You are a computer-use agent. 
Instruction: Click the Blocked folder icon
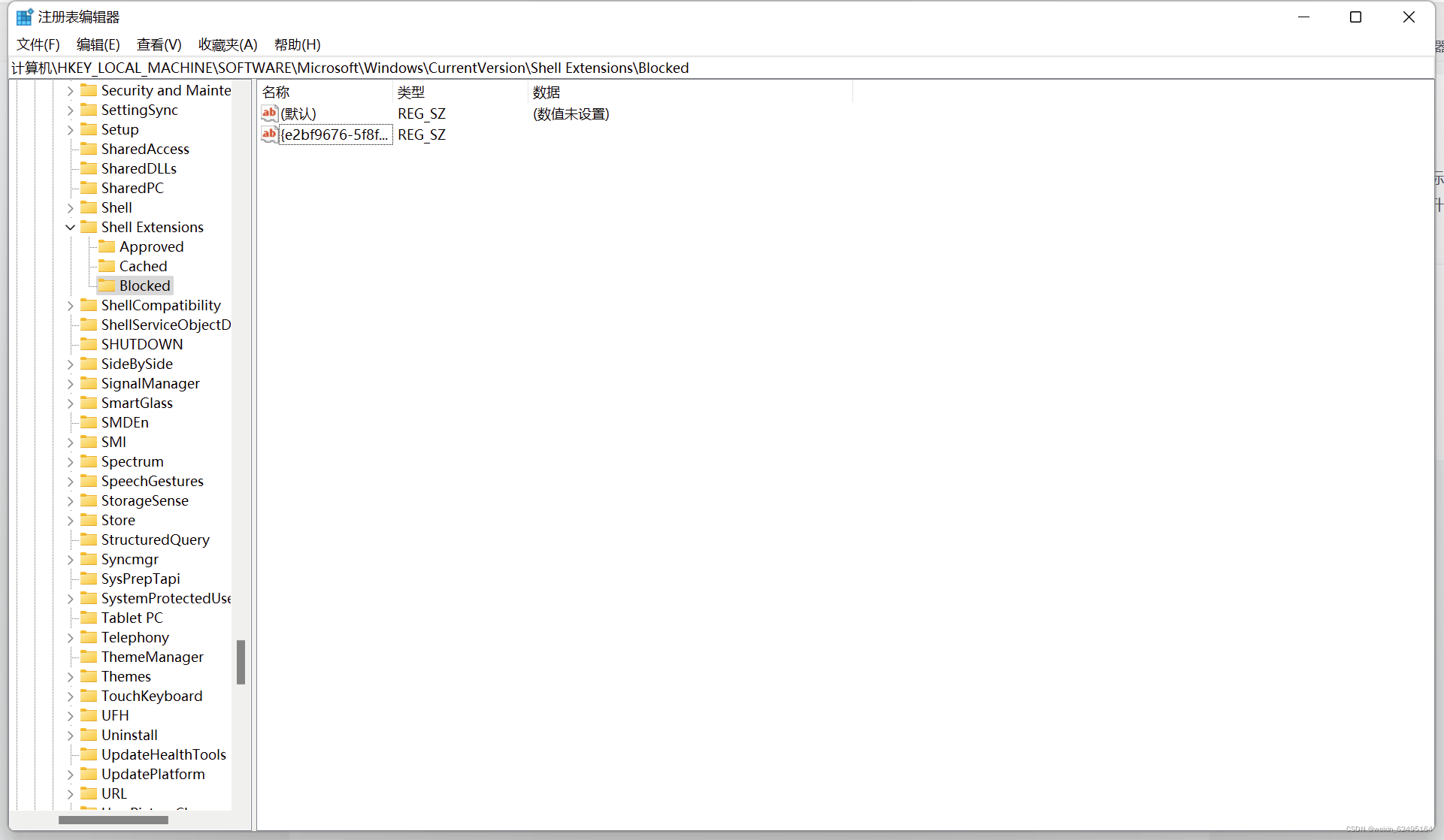click(x=107, y=286)
